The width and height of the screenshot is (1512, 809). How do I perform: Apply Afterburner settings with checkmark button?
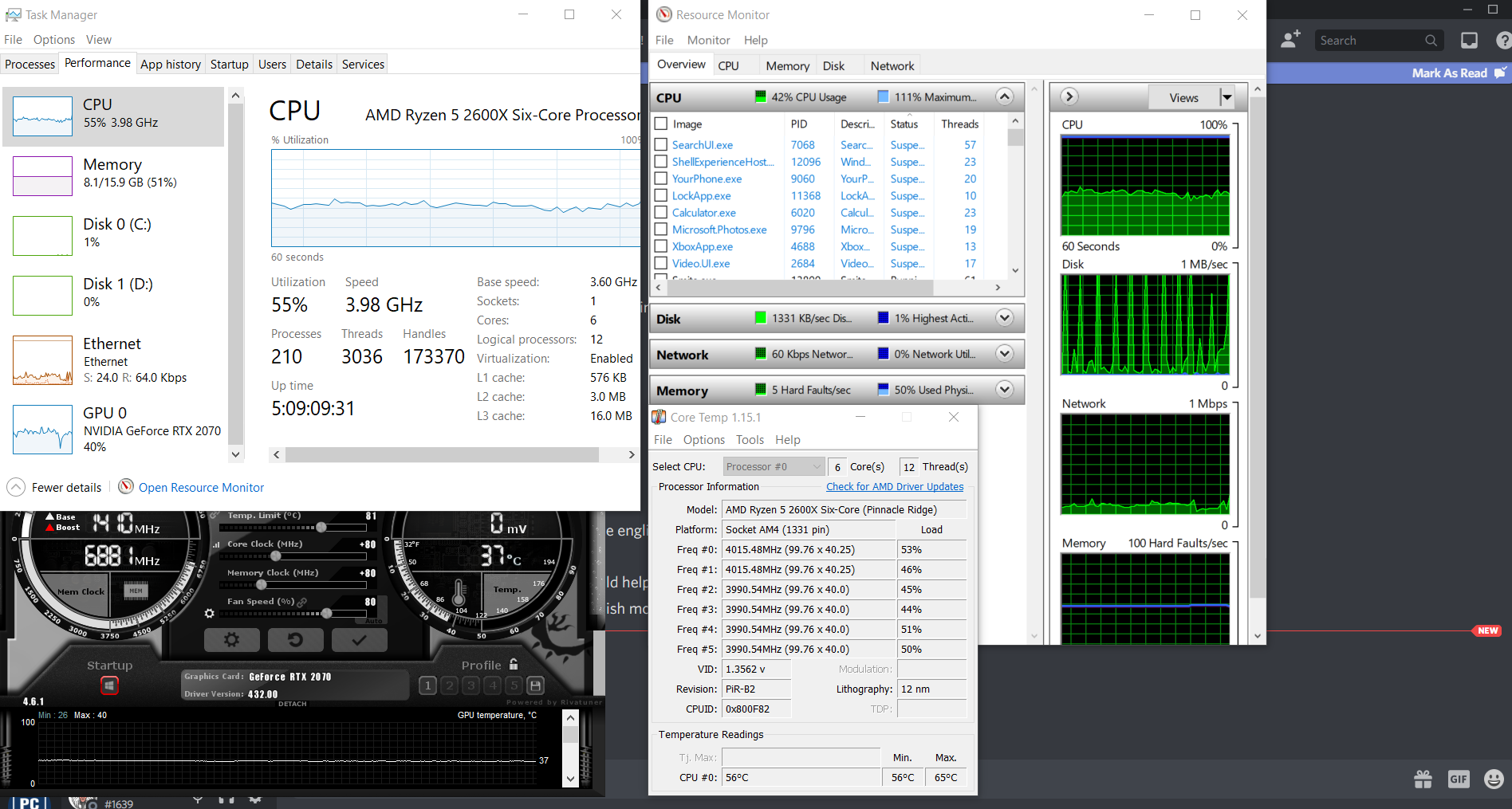coord(359,639)
